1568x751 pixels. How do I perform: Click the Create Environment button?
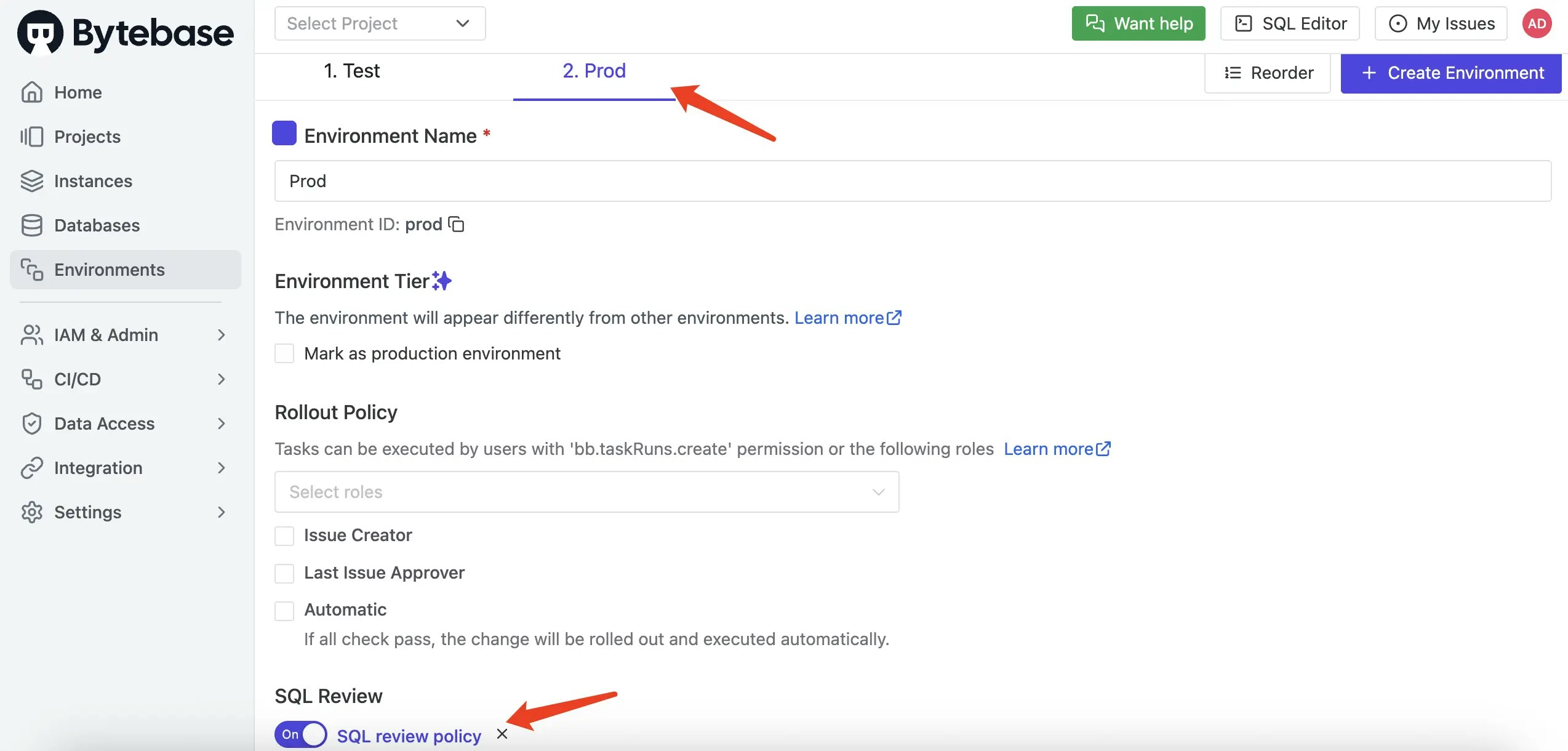pyautogui.click(x=1451, y=73)
